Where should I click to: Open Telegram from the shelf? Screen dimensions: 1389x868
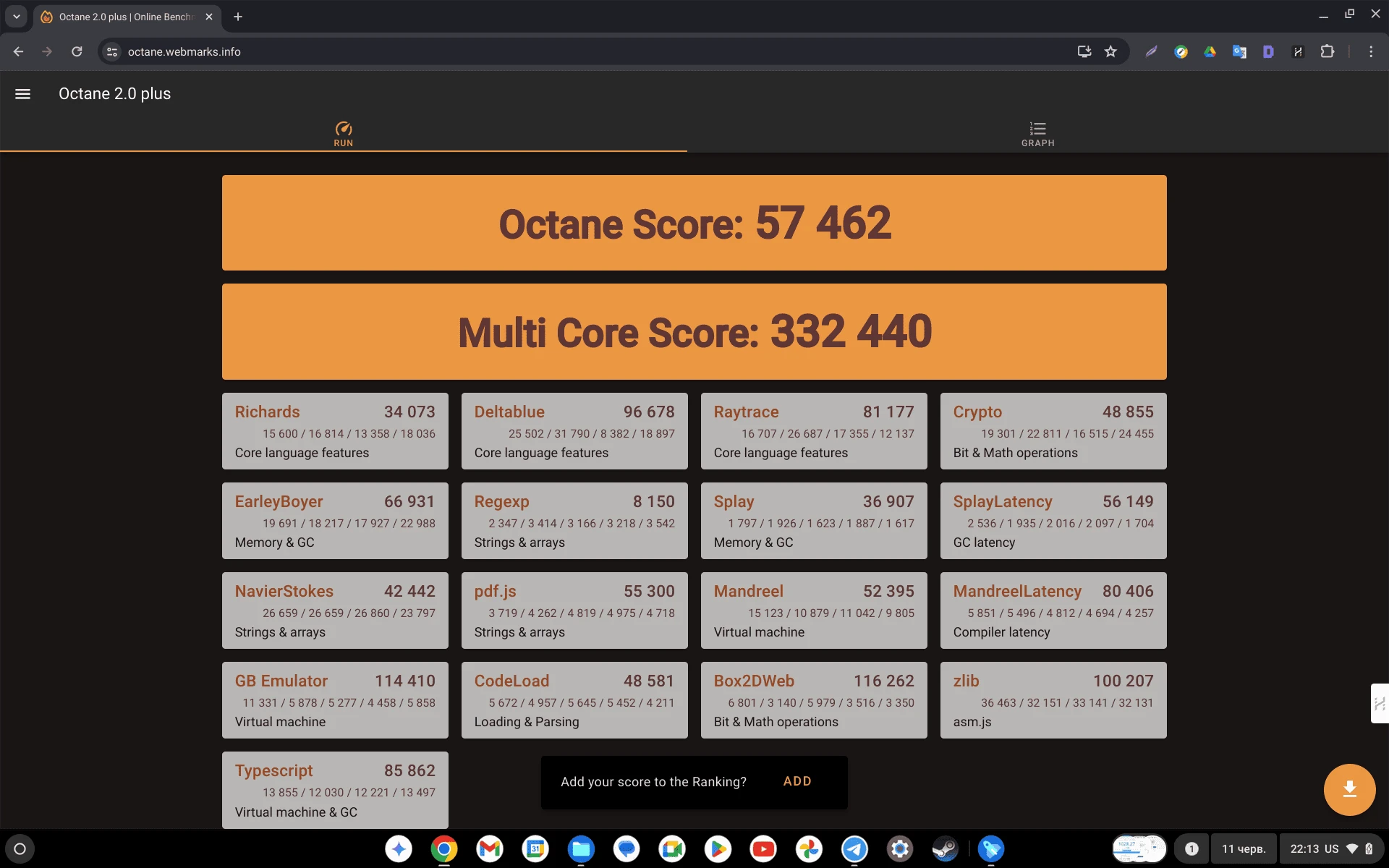tap(854, 848)
